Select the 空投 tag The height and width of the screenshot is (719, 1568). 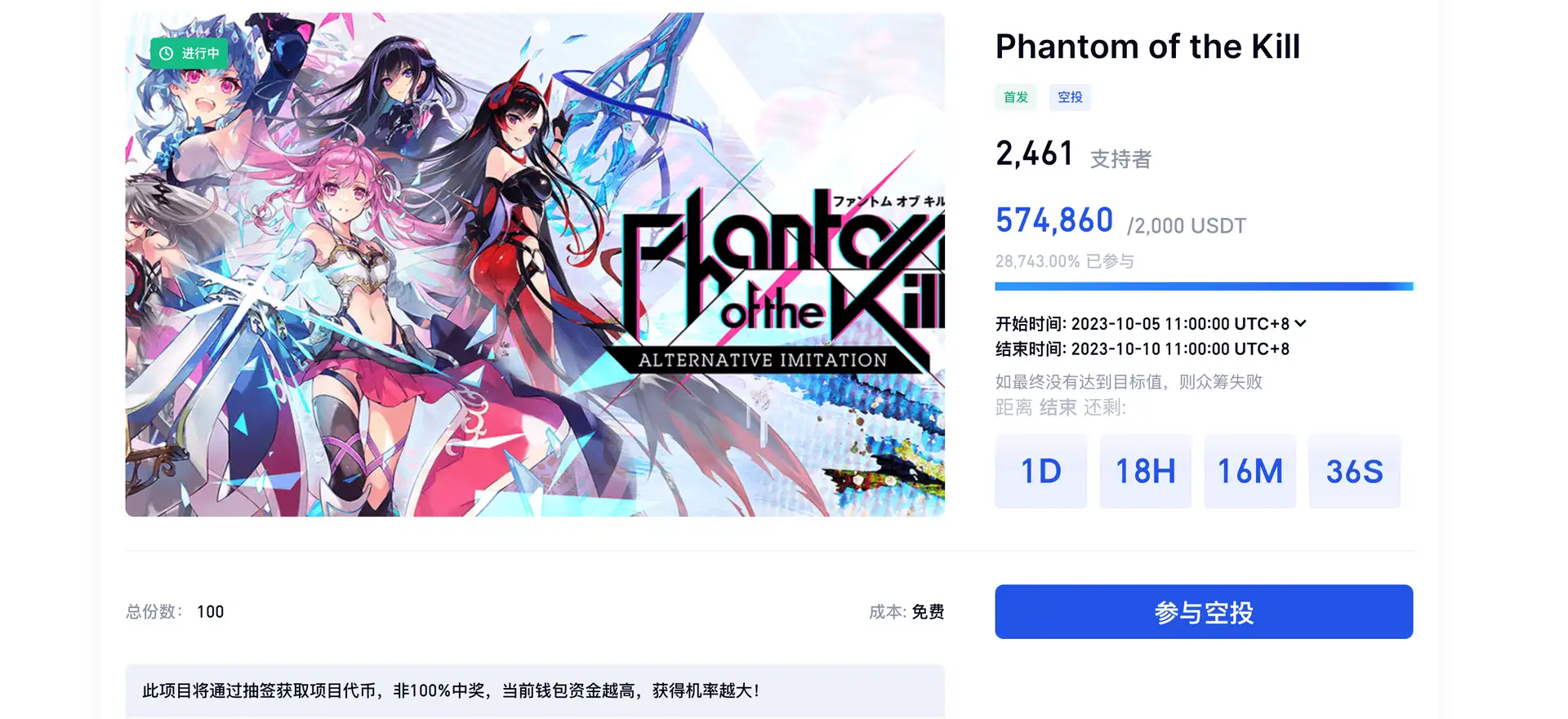[x=1070, y=97]
